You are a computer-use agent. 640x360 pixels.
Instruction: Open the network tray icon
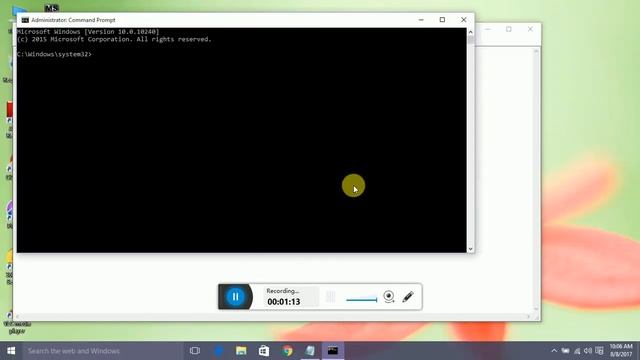(577, 351)
